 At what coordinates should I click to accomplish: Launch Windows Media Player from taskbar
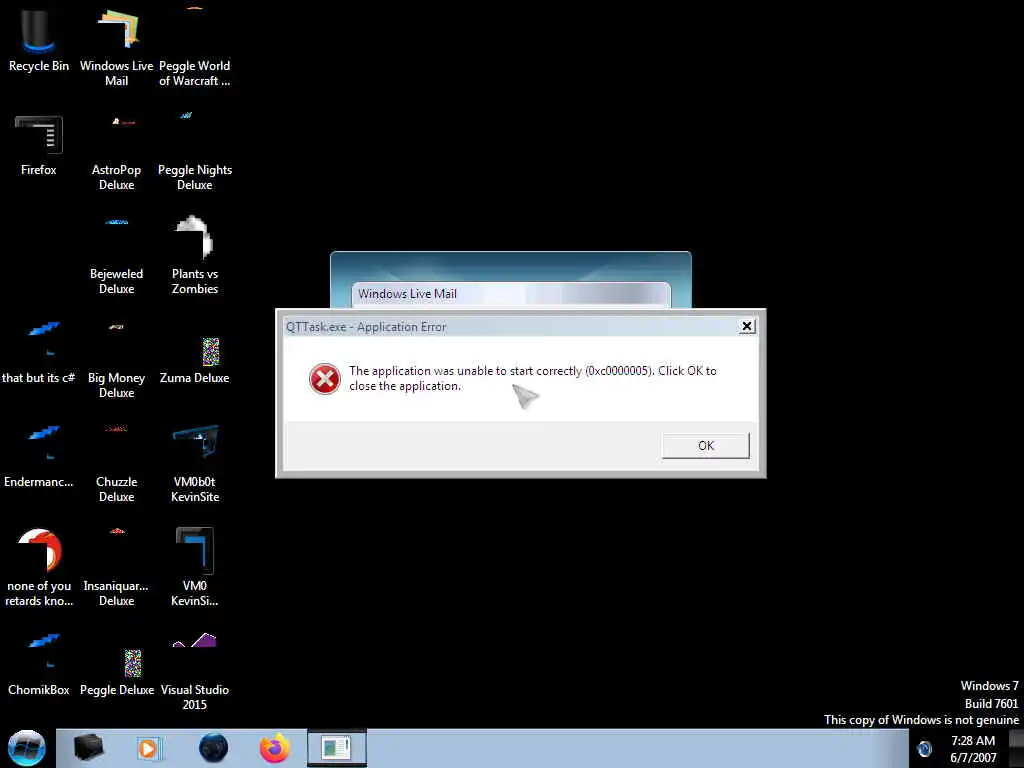pos(148,748)
